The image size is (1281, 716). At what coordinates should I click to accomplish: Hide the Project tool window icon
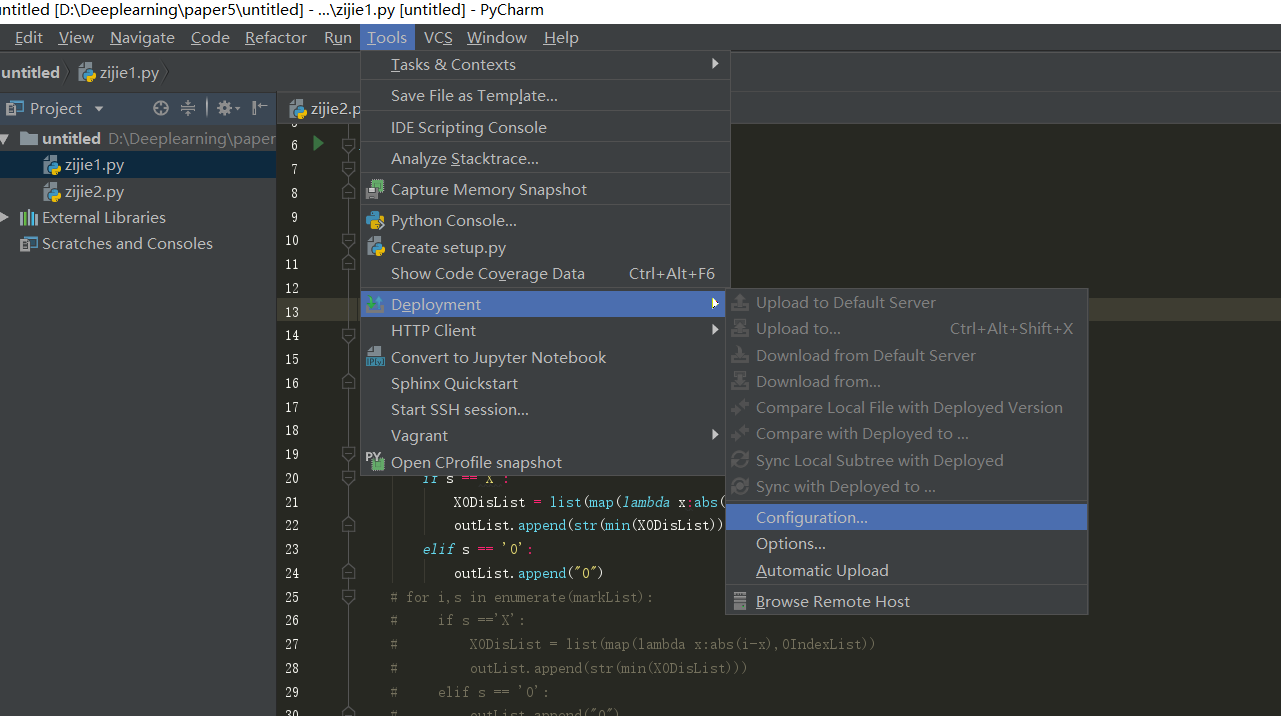tap(260, 108)
